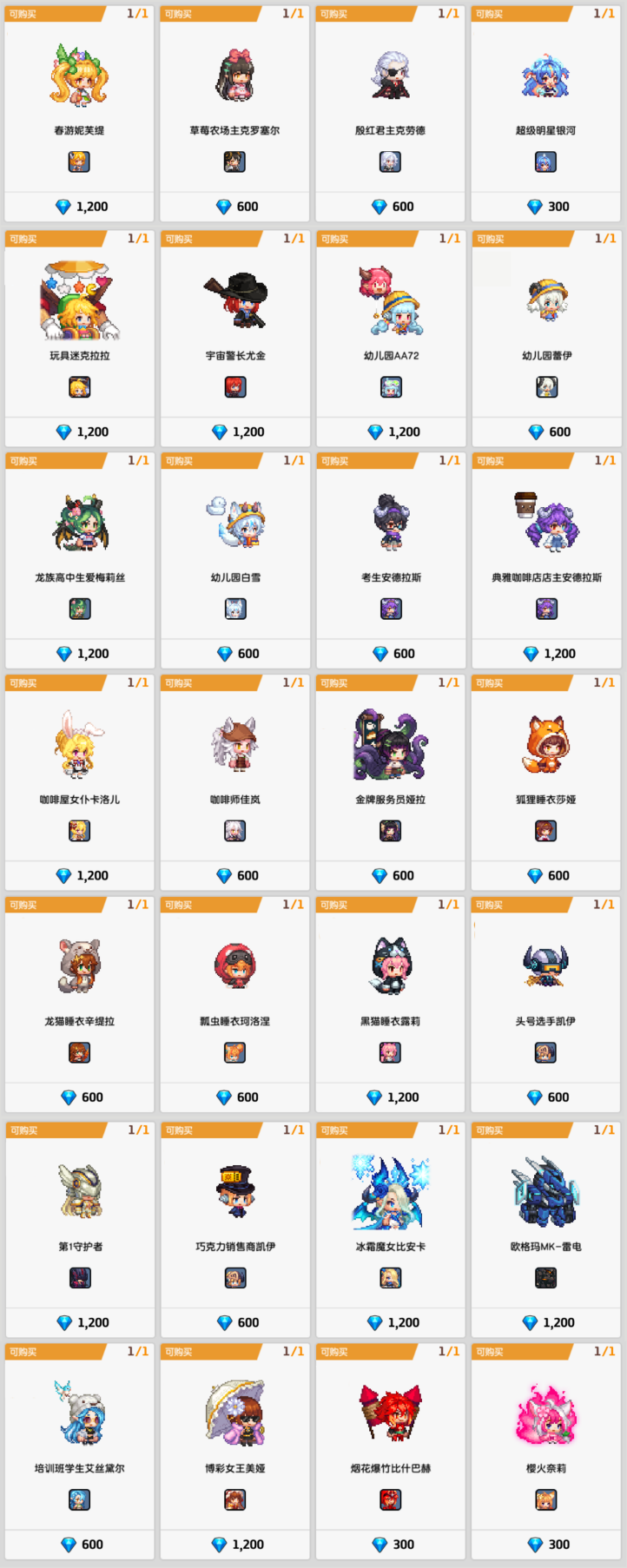Viewport: 627px width, 1568px height.
Task: Select the 玩具迷克拉拉 costume sprite
Action: click(x=80, y=300)
